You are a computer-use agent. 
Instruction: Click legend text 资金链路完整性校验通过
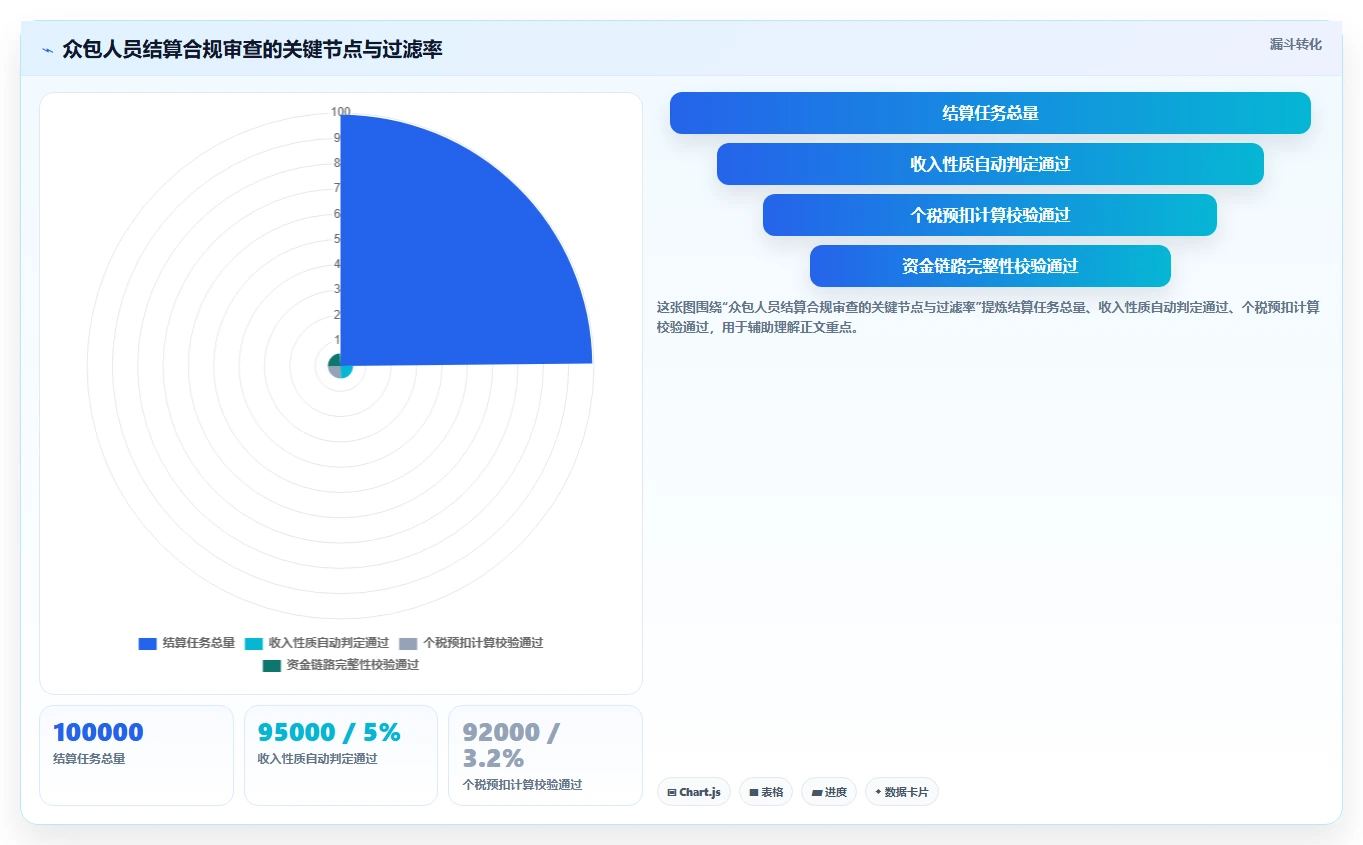point(353,665)
